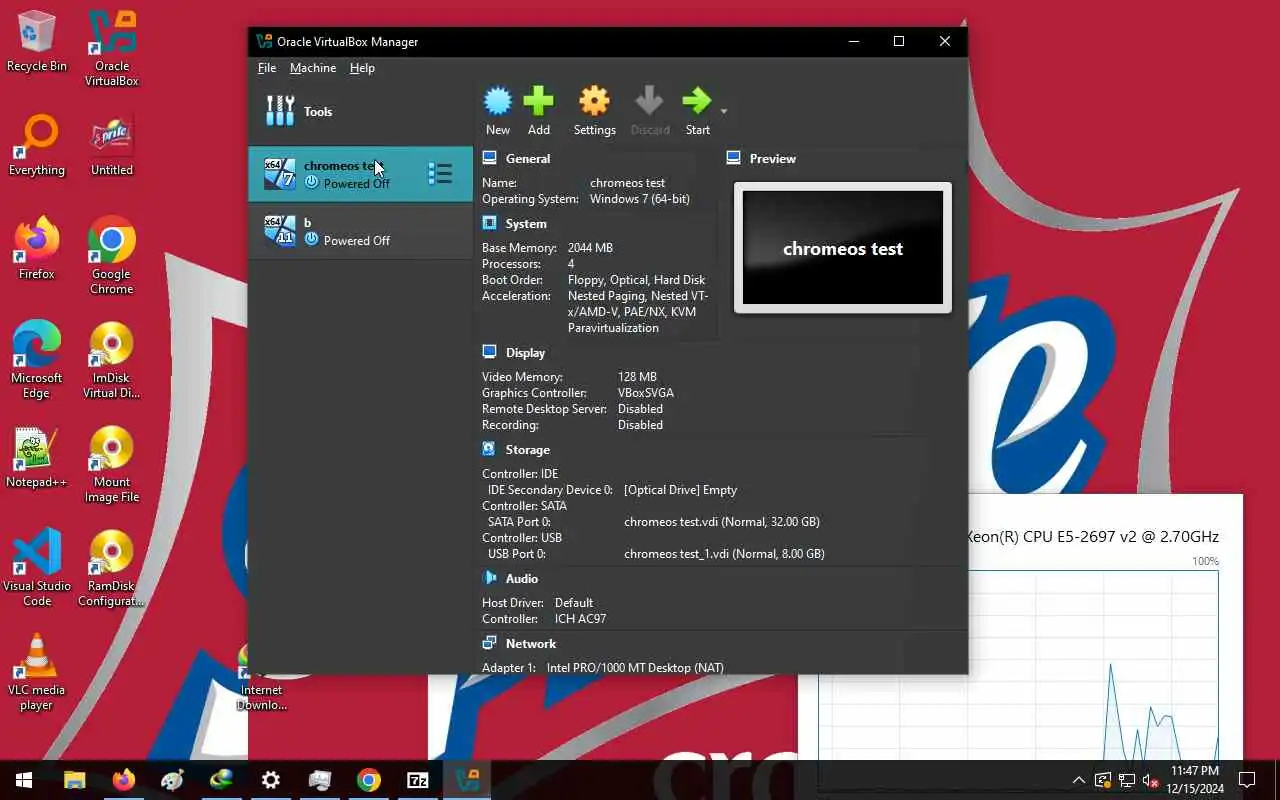The width and height of the screenshot is (1280, 800).
Task: Click the Display section header
Action: (x=525, y=352)
